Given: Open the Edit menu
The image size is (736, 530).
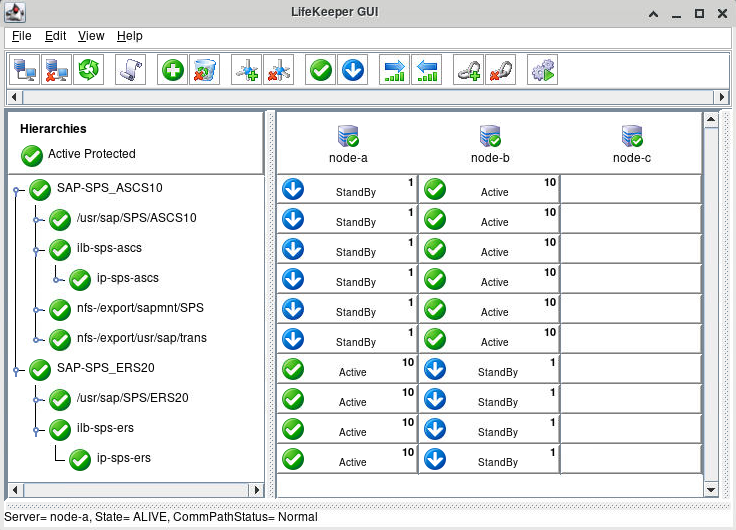Looking at the screenshot, I should [x=55, y=36].
